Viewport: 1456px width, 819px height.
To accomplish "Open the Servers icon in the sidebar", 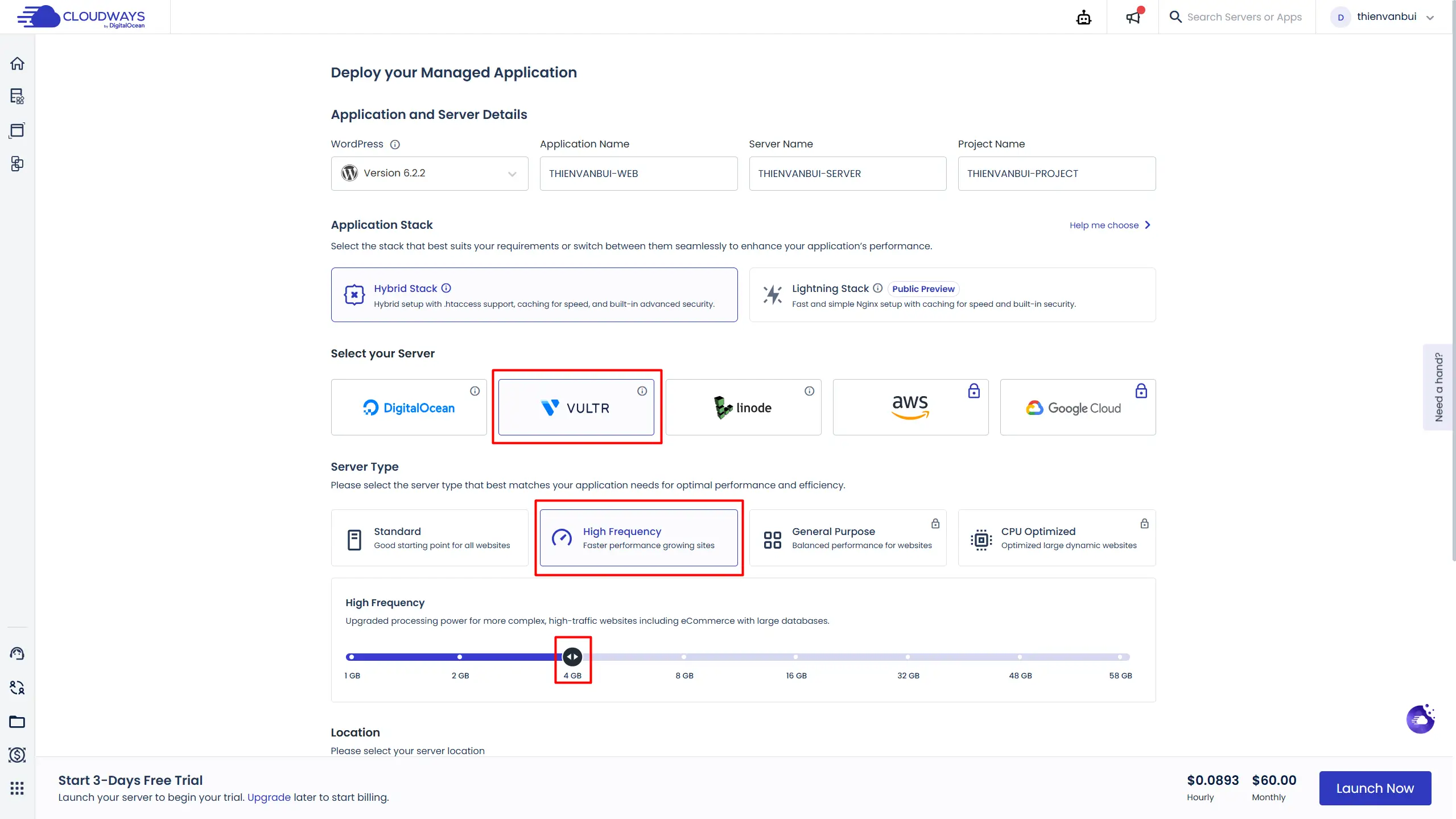I will coord(17,96).
